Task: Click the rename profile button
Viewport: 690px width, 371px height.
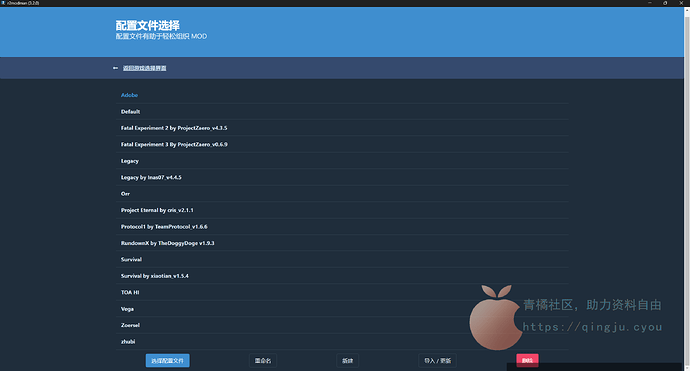Action: (x=263, y=360)
